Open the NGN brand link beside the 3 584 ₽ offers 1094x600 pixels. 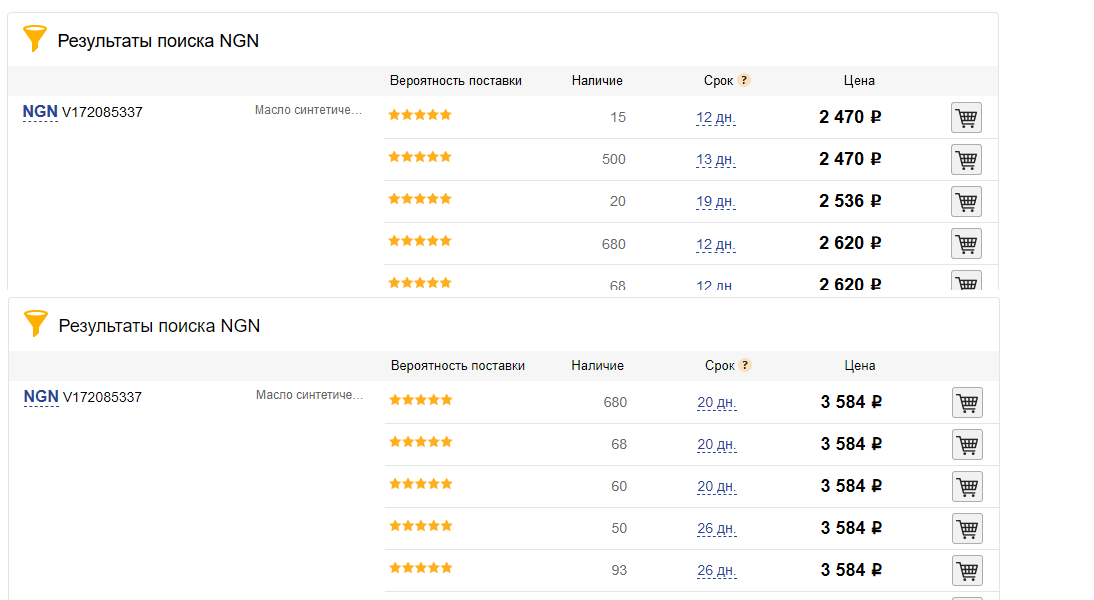point(41,396)
